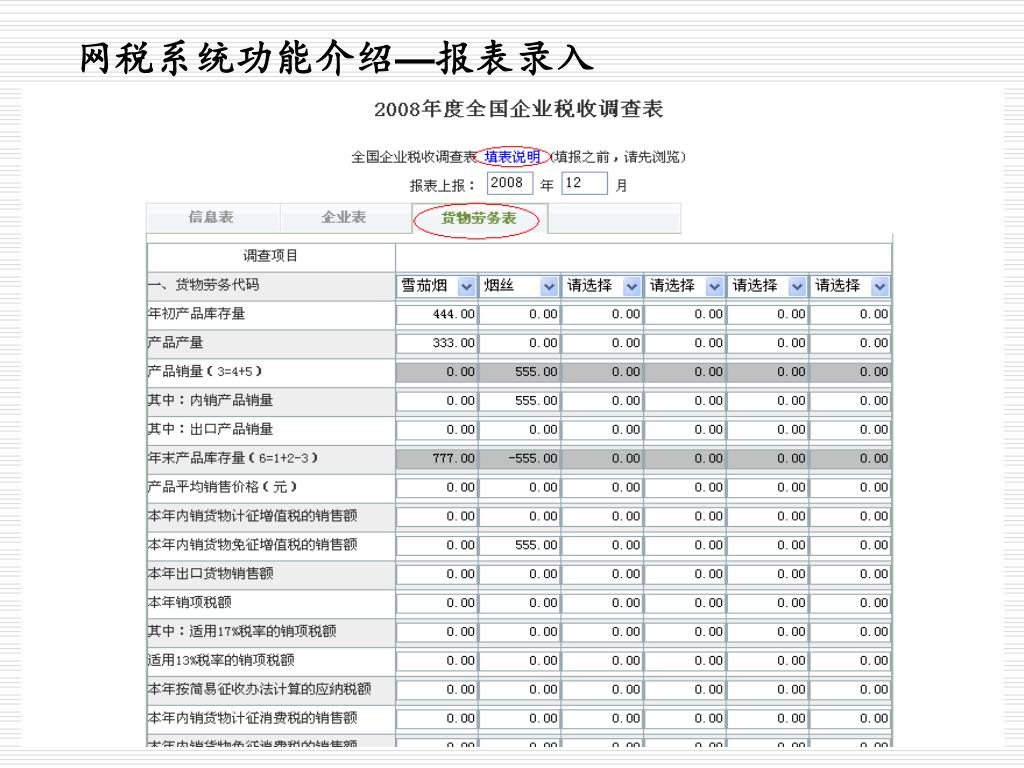Click the 本年内销货物计征消费税的销售额 label

point(252,718)
